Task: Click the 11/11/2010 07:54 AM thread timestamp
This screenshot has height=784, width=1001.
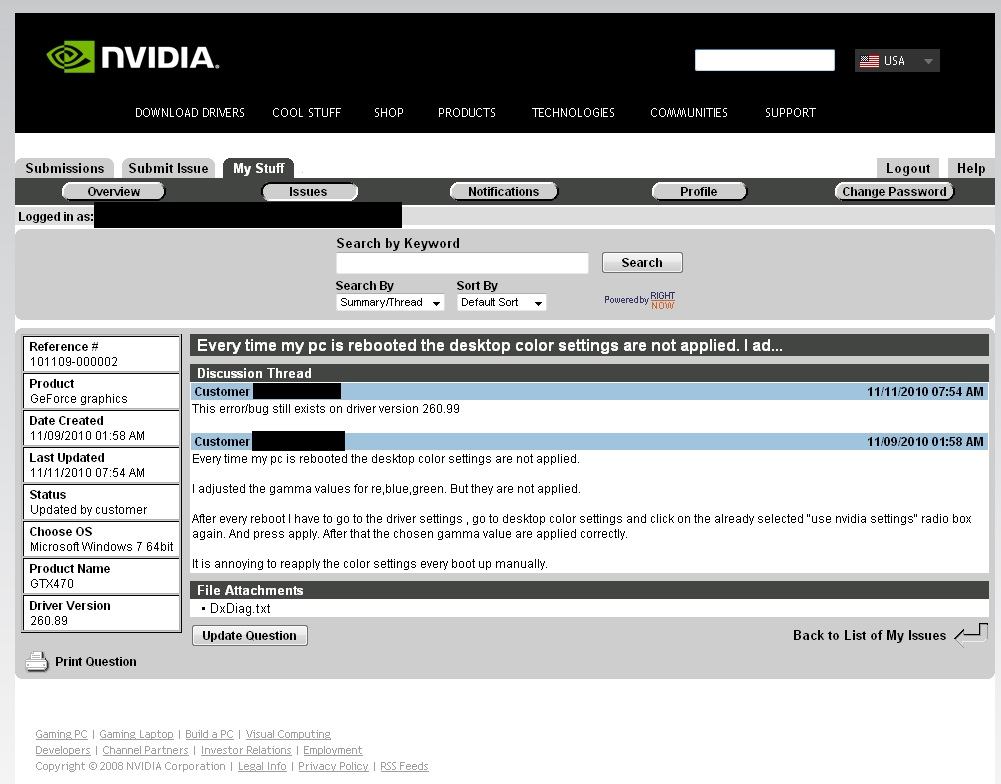Action: [x=925, y=391]
